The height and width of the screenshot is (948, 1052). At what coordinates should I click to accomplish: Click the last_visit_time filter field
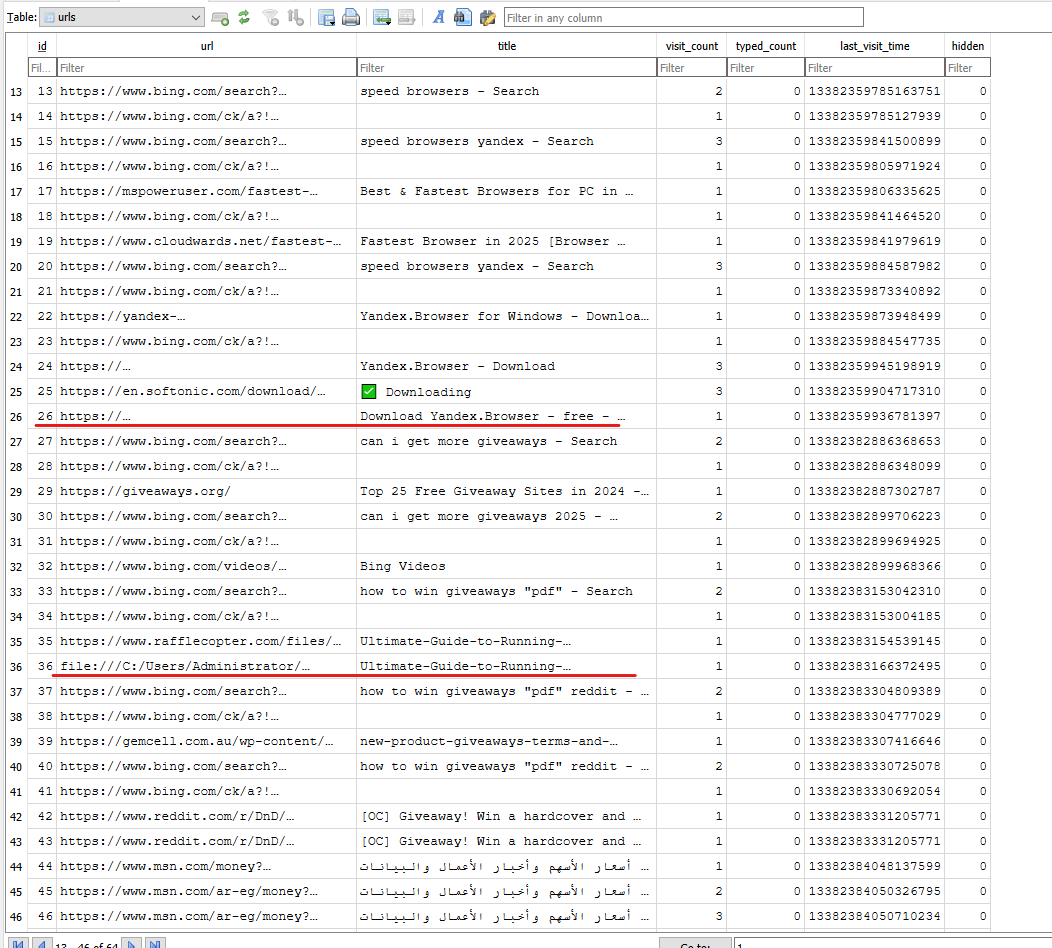pyautogui.click(x=874, y=68)
